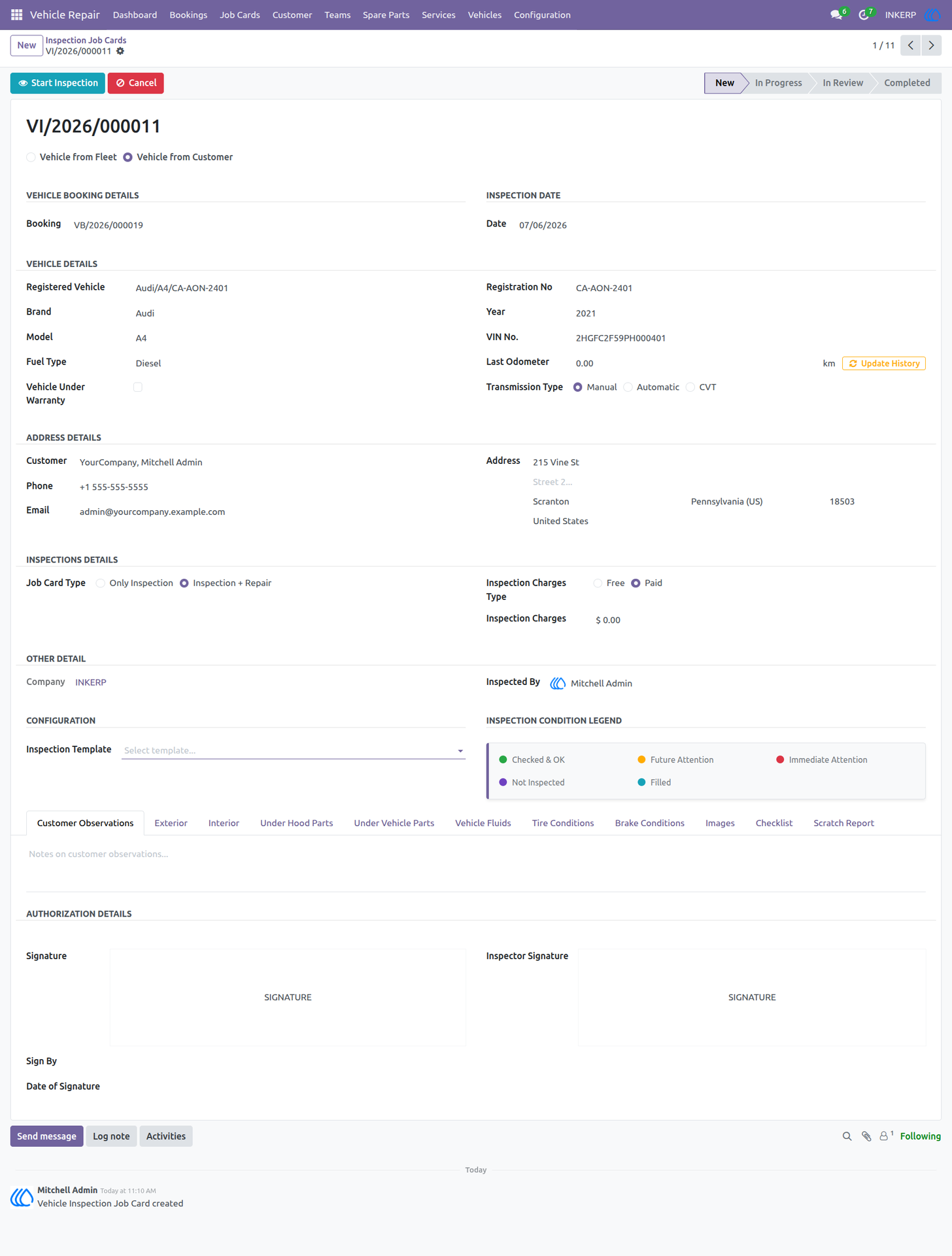Viewport: 952px width, 1256px height.
Task: Click the red Cancel button
Action: (136, 83)
